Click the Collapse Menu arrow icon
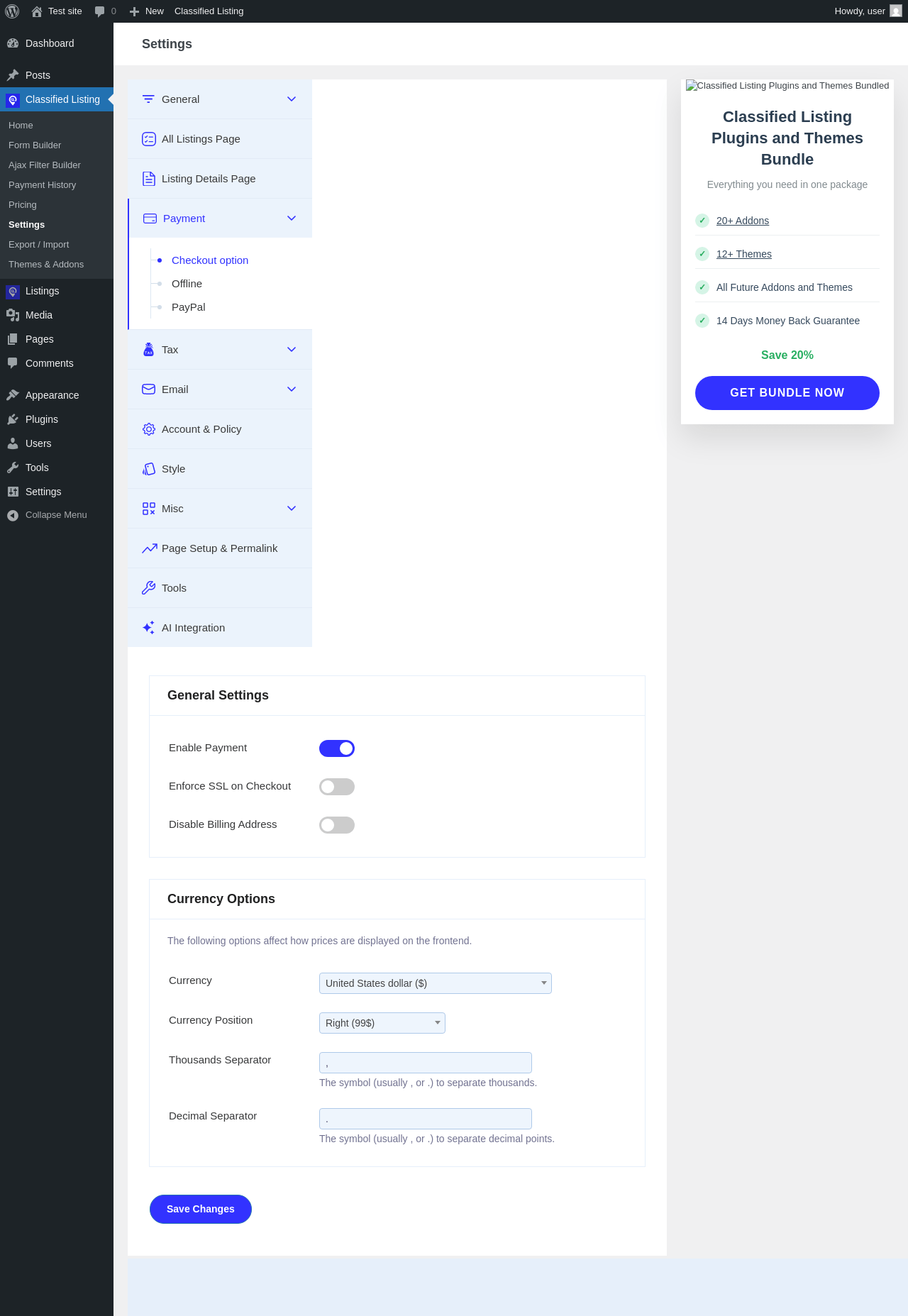The height and width of the screenshot is (1316, 908). pos(13,515)
